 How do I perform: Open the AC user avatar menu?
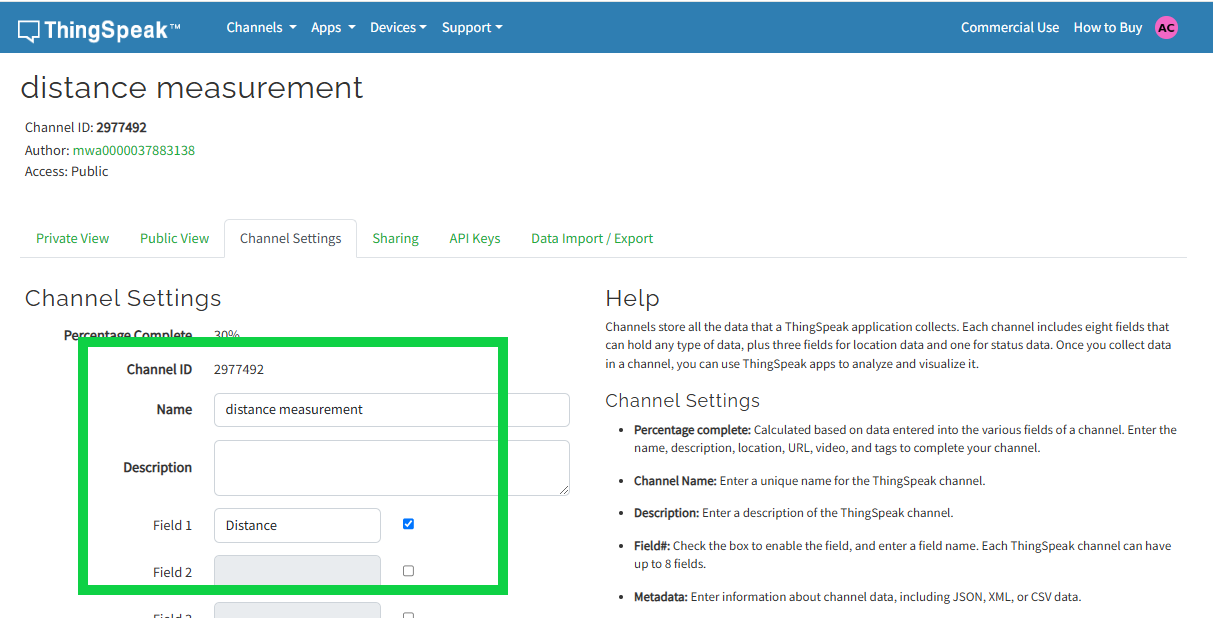[1166, 28]
